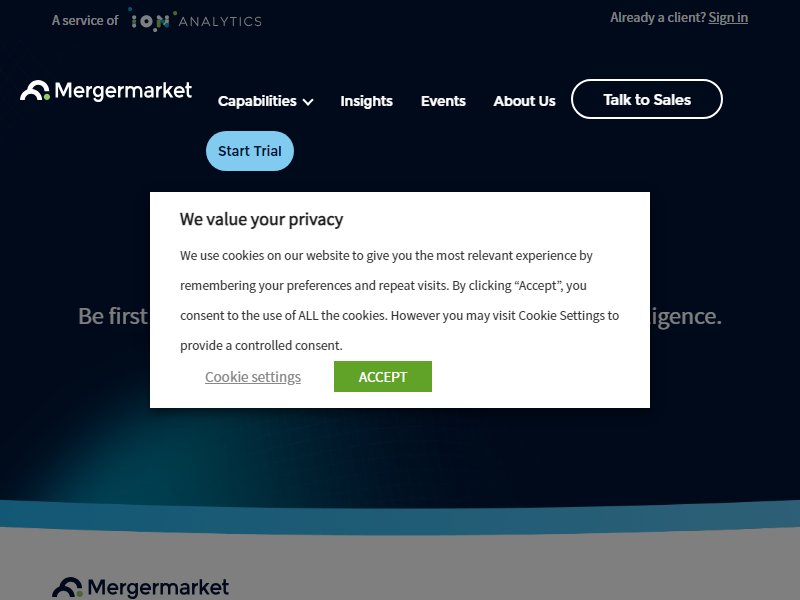Click the 'Already a client?' text
Screen dimensions: 800x600
tap(658, 18)
